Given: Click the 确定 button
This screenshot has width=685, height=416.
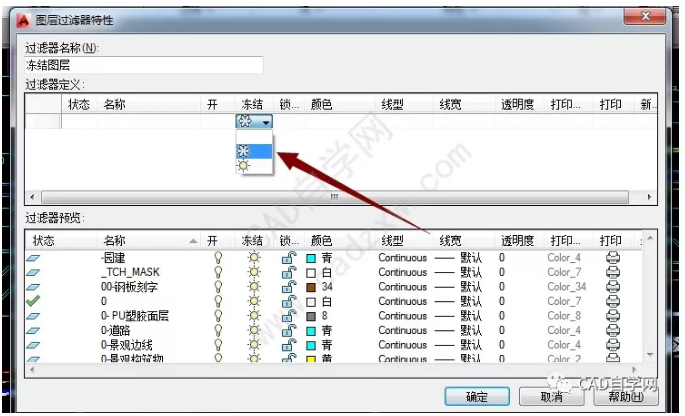Looking at the screenshot, I should click(477, 397).
